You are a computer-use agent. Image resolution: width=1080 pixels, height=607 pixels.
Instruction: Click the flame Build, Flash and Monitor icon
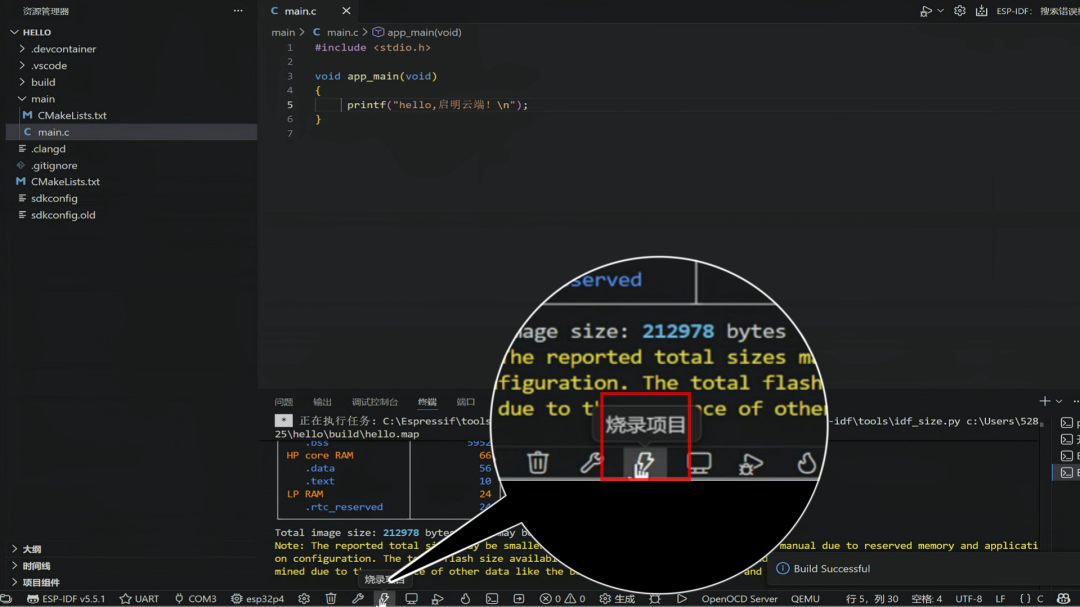465,599
